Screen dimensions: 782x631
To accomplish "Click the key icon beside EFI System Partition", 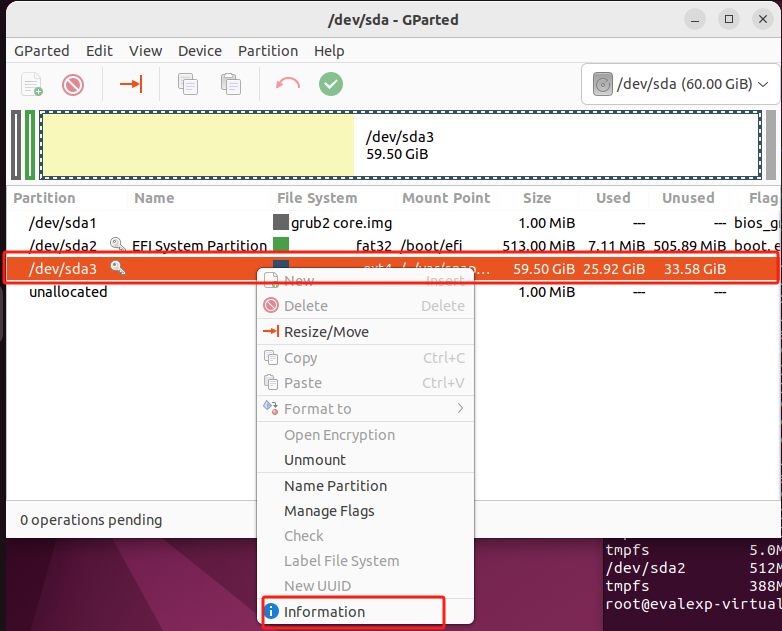I will click(117, 245).
